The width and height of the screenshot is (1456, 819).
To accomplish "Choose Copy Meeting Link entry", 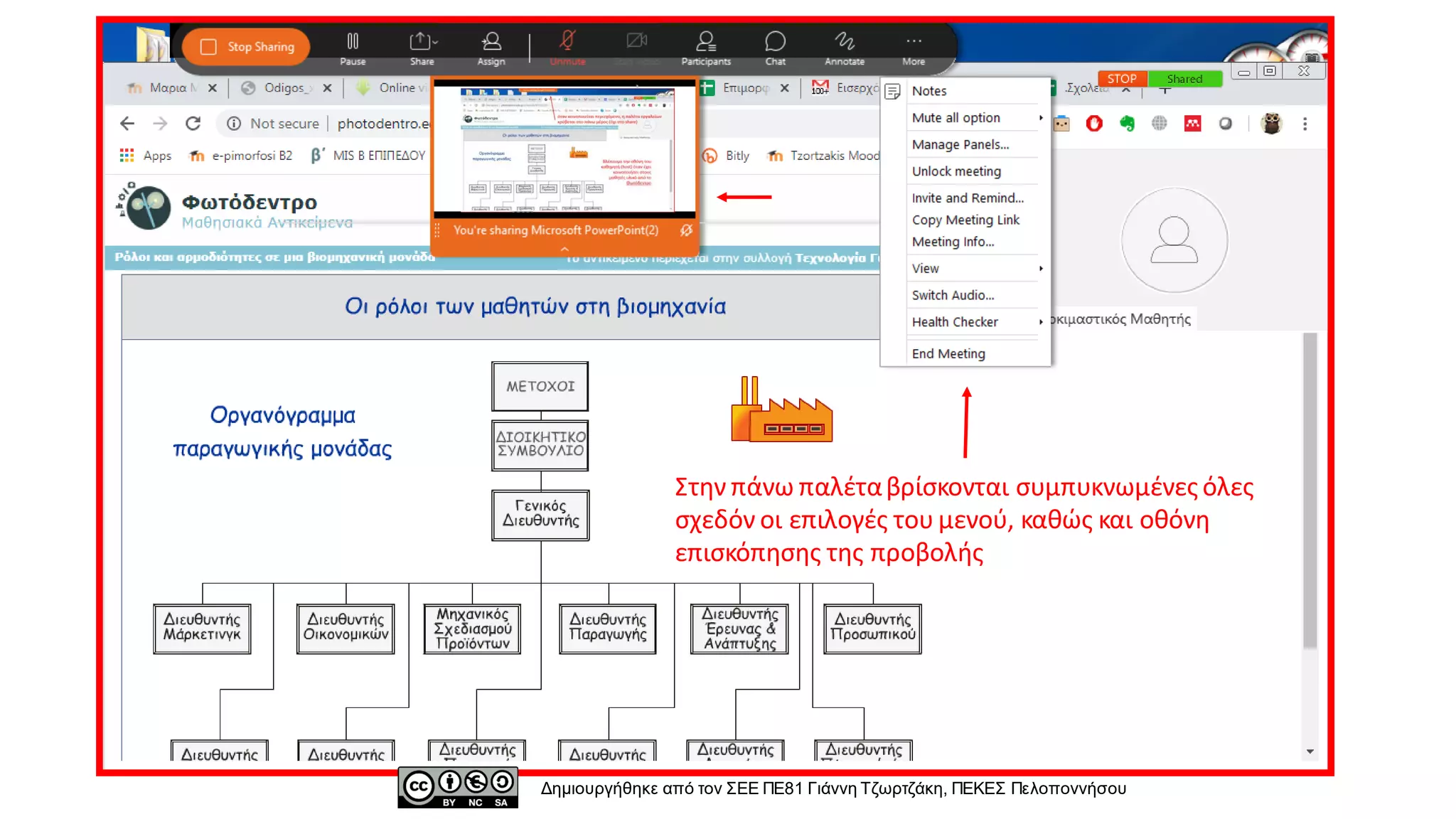I will (x=965, y=220).
